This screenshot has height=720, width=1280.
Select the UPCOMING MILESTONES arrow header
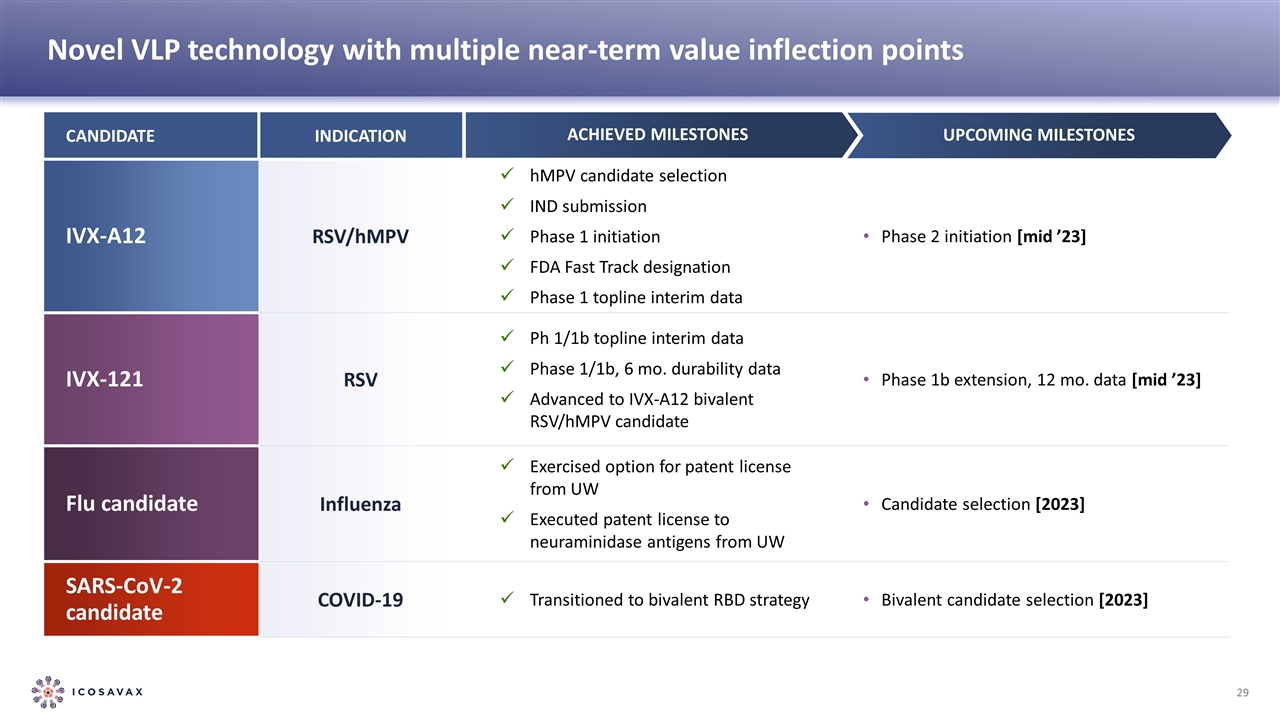1039,135
